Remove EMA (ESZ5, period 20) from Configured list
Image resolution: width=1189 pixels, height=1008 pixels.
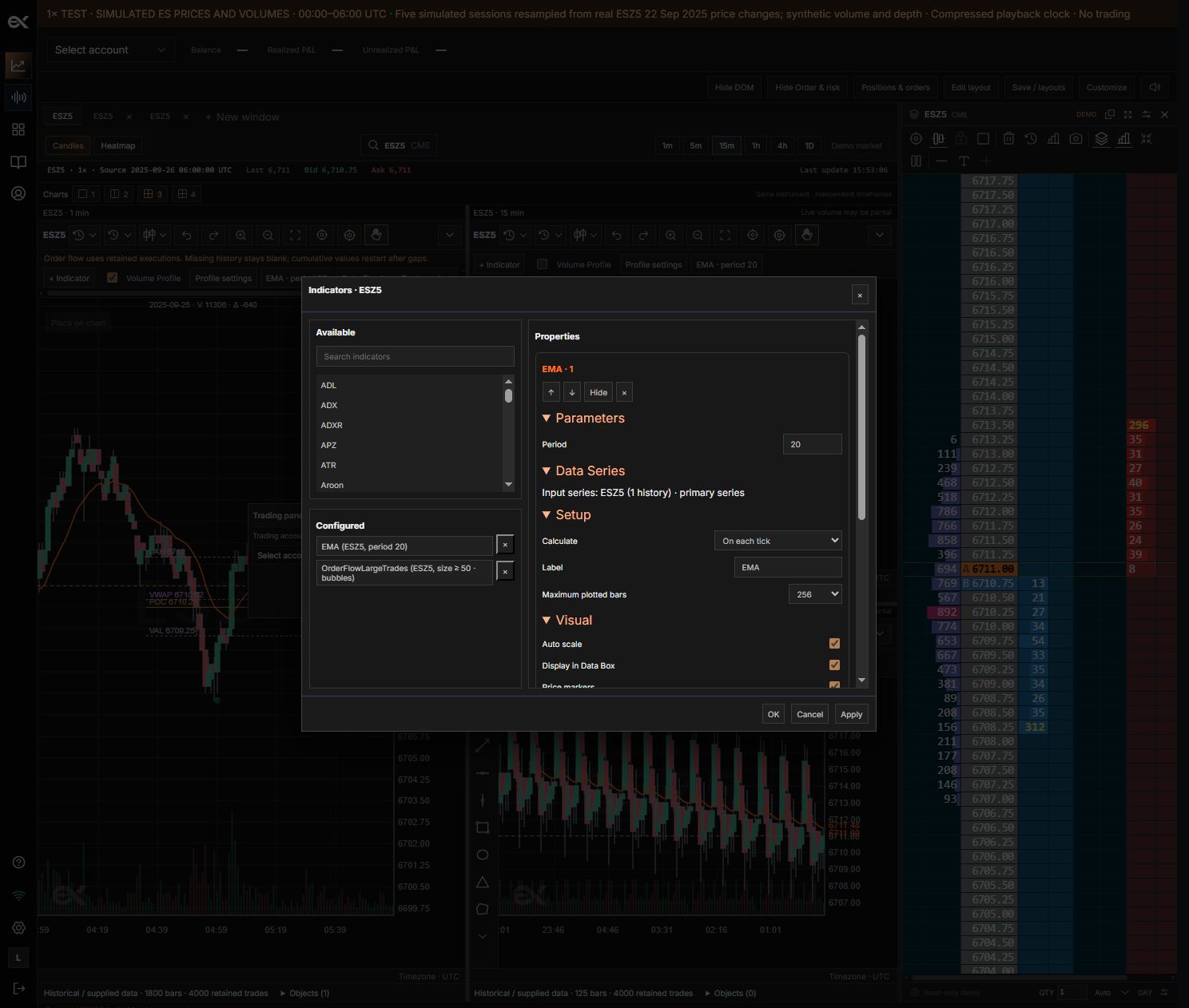(505, 545)
